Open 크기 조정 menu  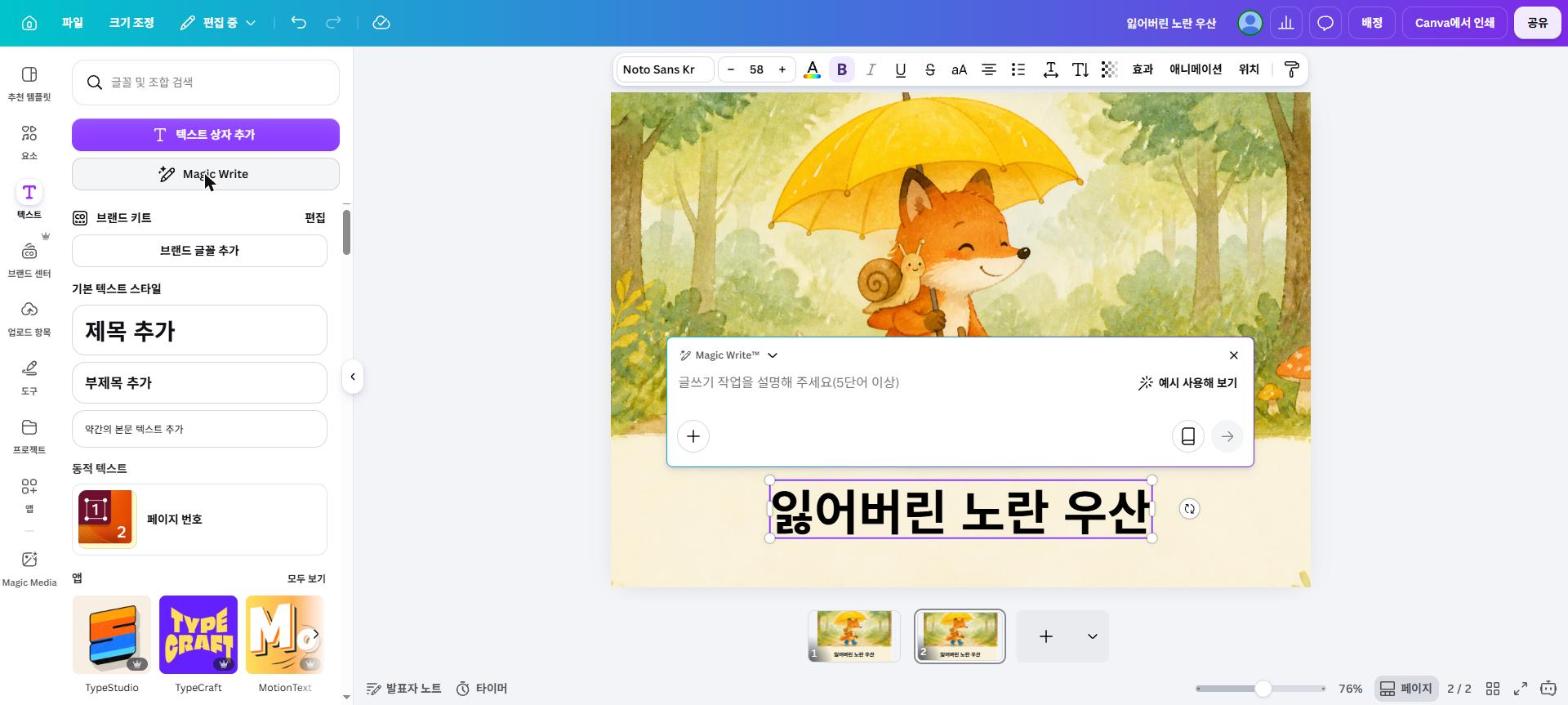pos(131,22)
